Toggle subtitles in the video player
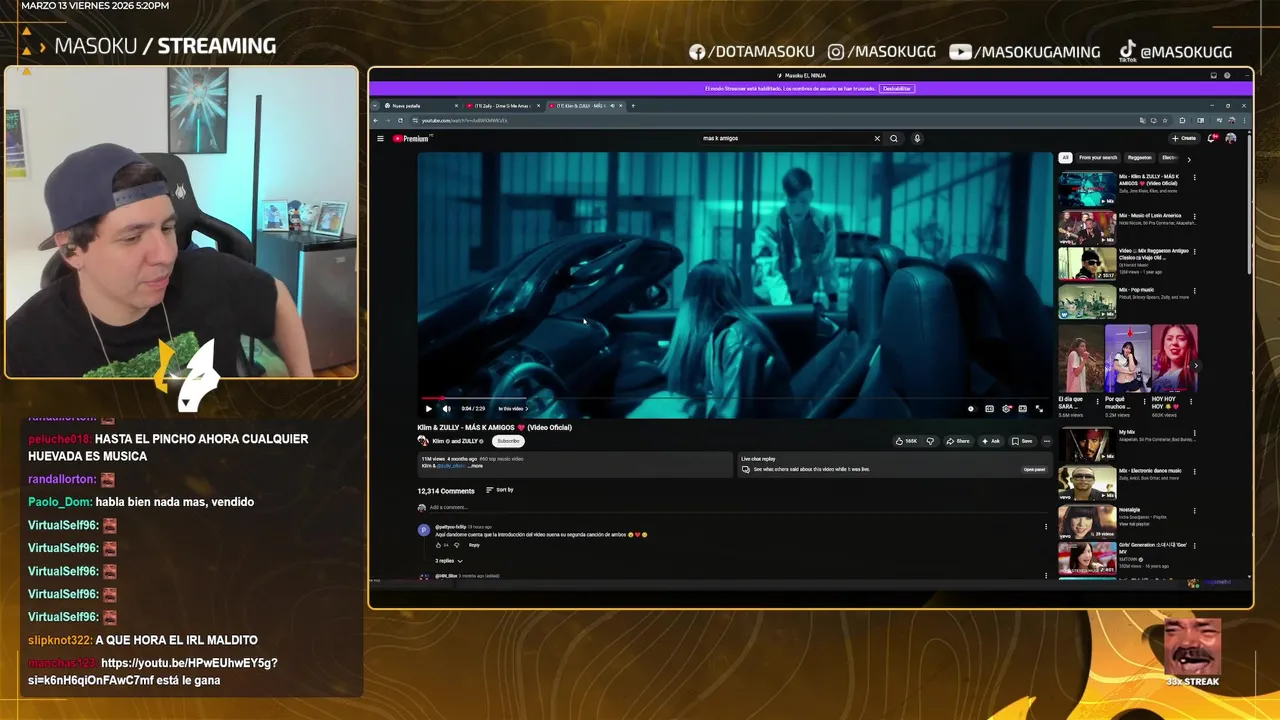This screenshot has width=1280, height=720. click(x=989, y=408)
